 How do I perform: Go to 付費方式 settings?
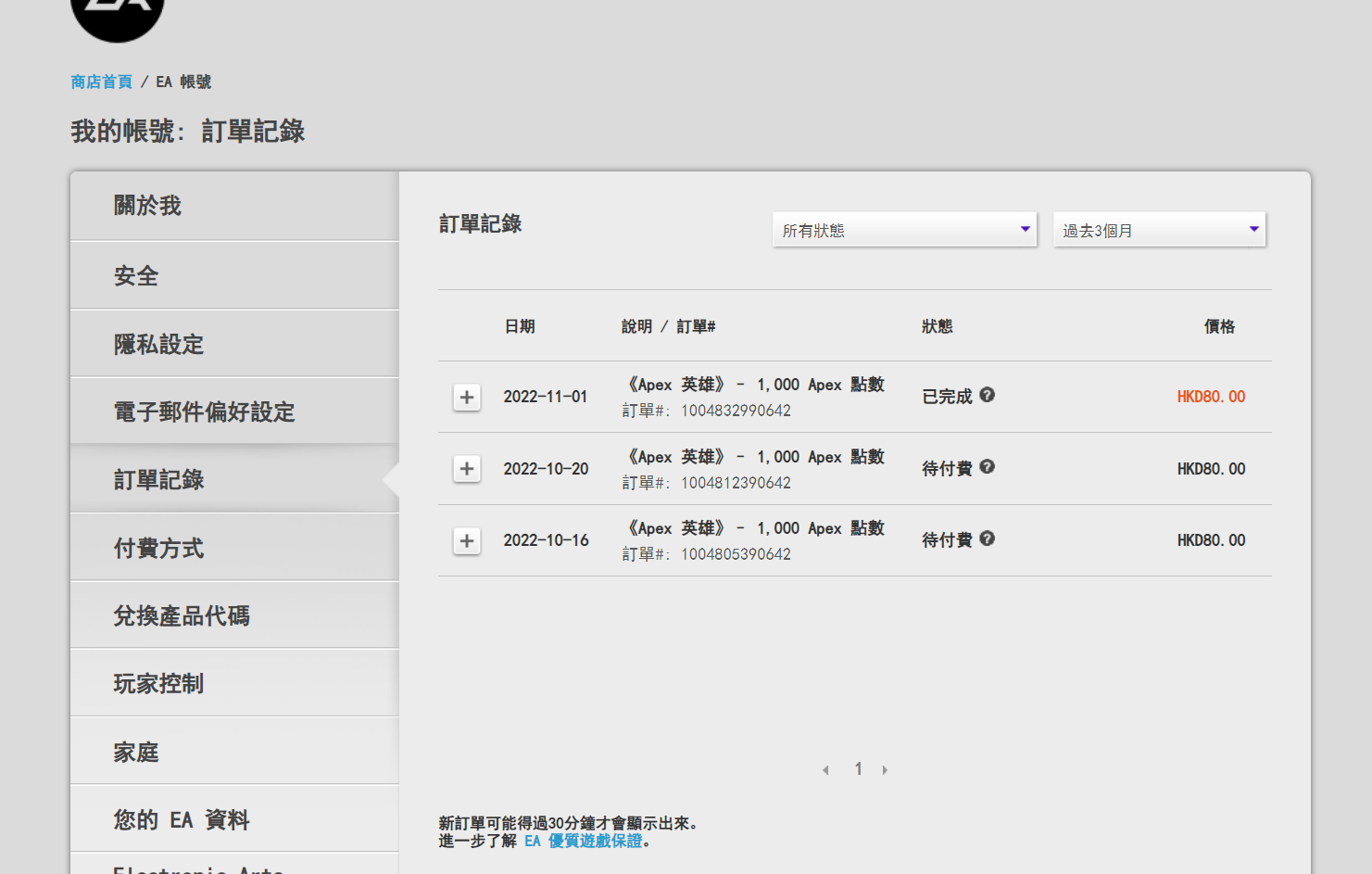point(234,549)
